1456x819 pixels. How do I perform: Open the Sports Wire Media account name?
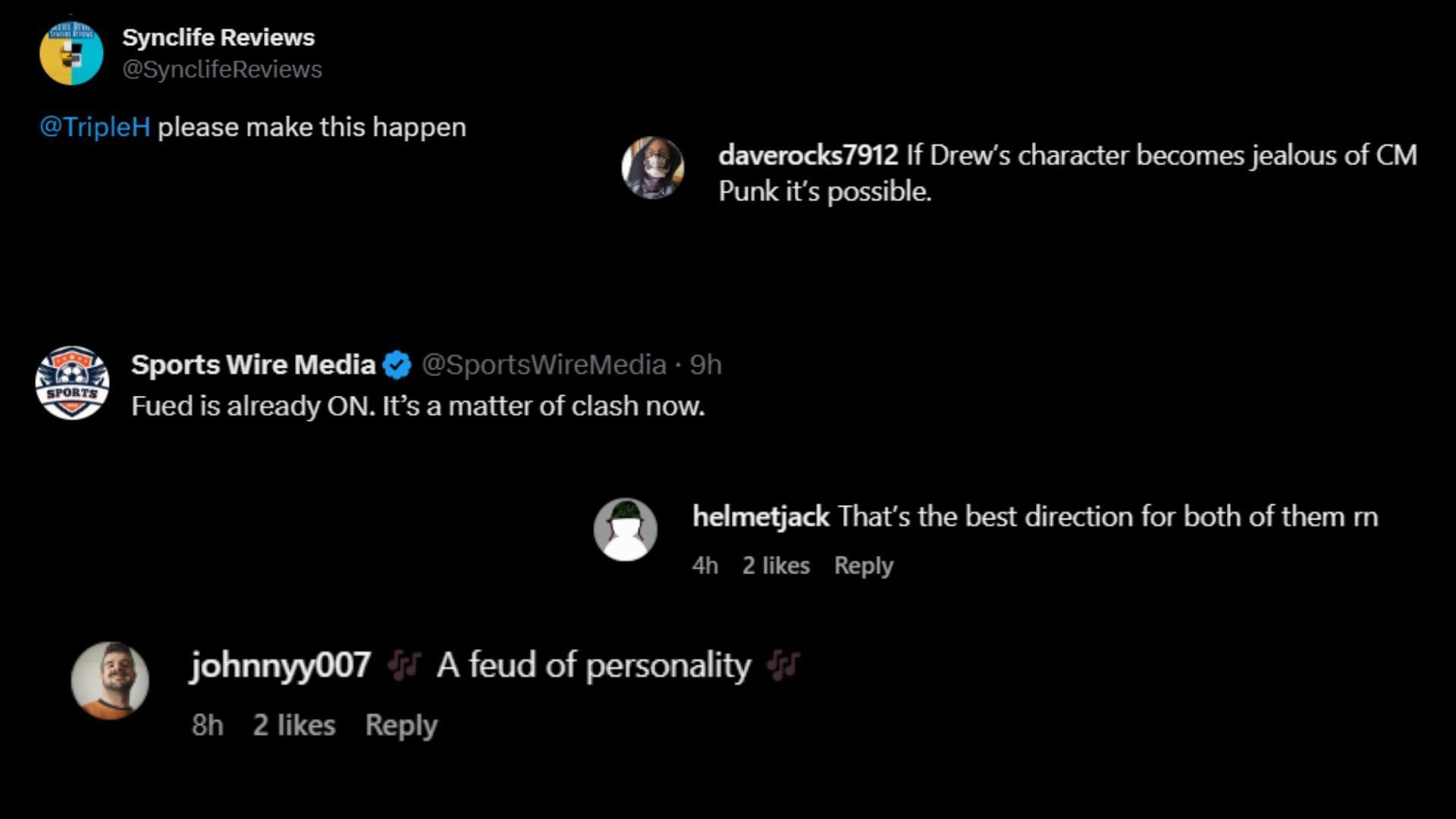253,365
